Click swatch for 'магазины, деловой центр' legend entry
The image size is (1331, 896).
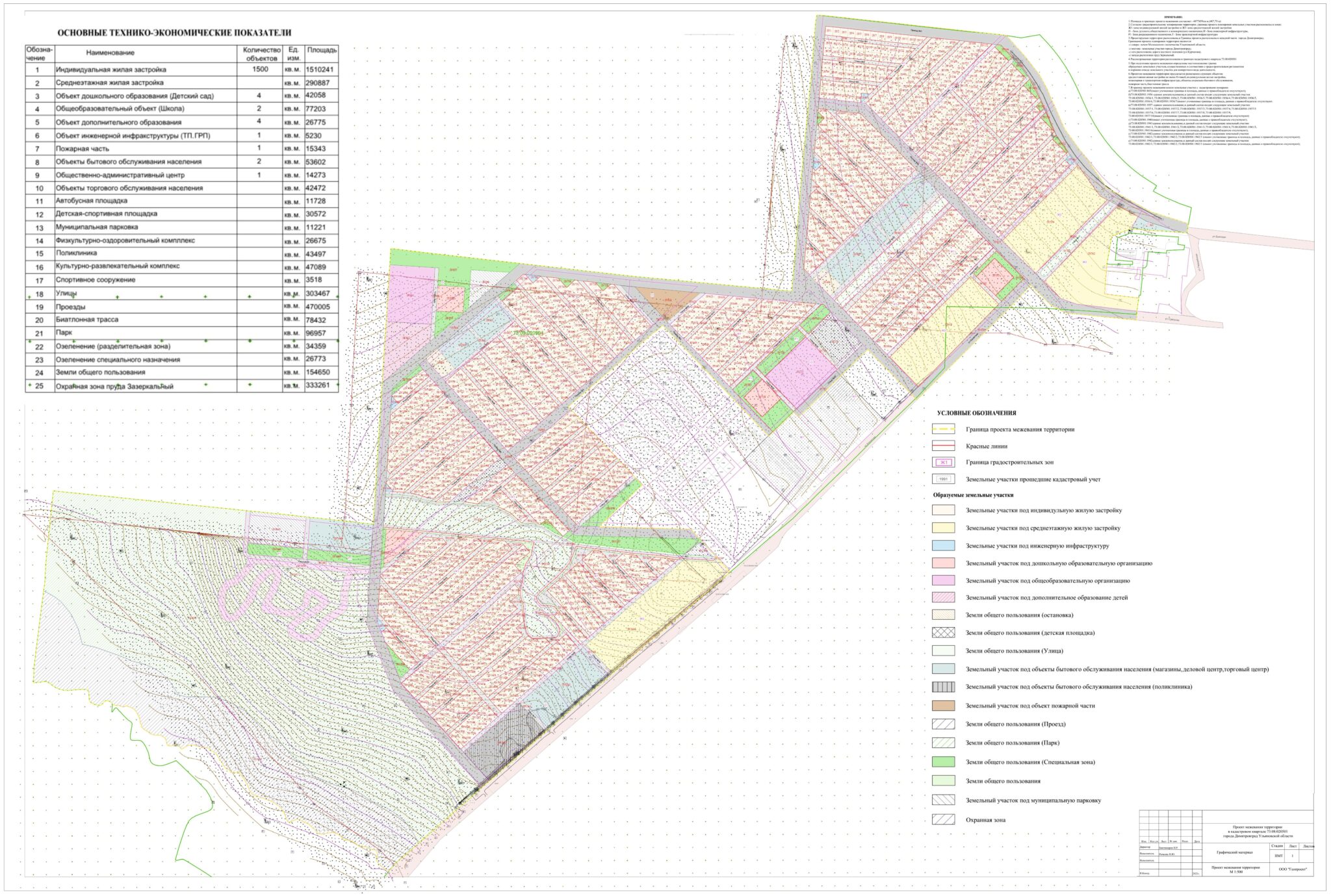[x=943, y=669]
